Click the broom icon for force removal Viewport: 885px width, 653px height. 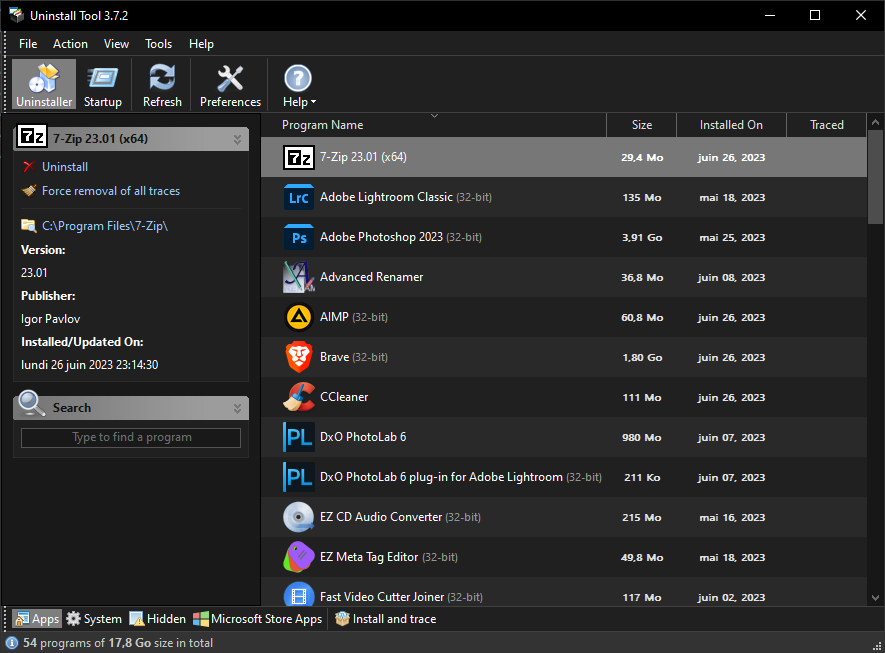(x=29, y=191)
